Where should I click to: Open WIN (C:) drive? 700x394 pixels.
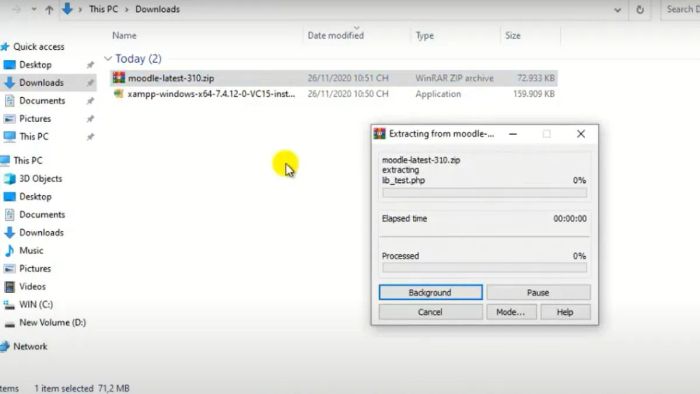tap(36, 304)
